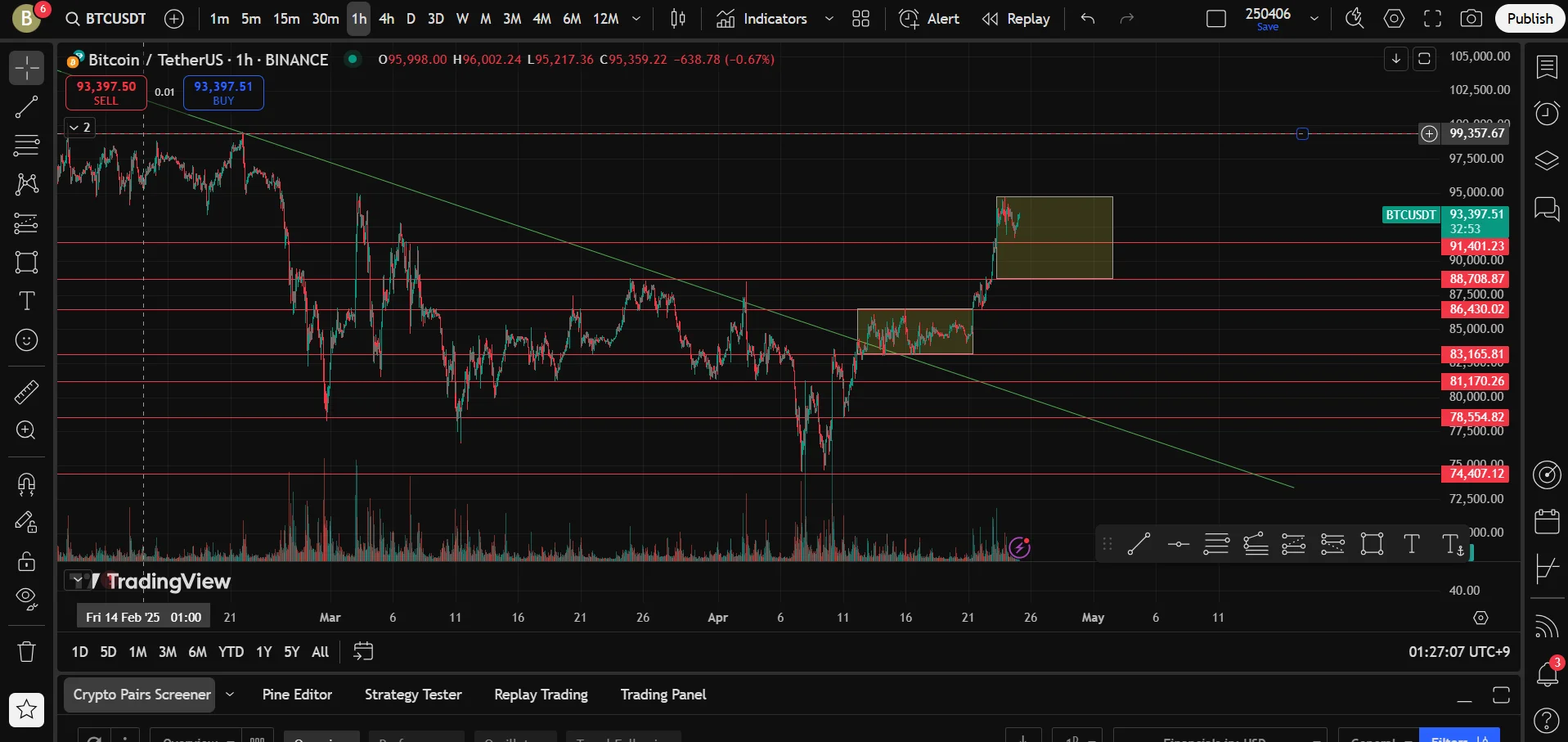Open quick search lightning magnifier
This screenshot has height=742, width=1568.
[x=1355, y=19]
